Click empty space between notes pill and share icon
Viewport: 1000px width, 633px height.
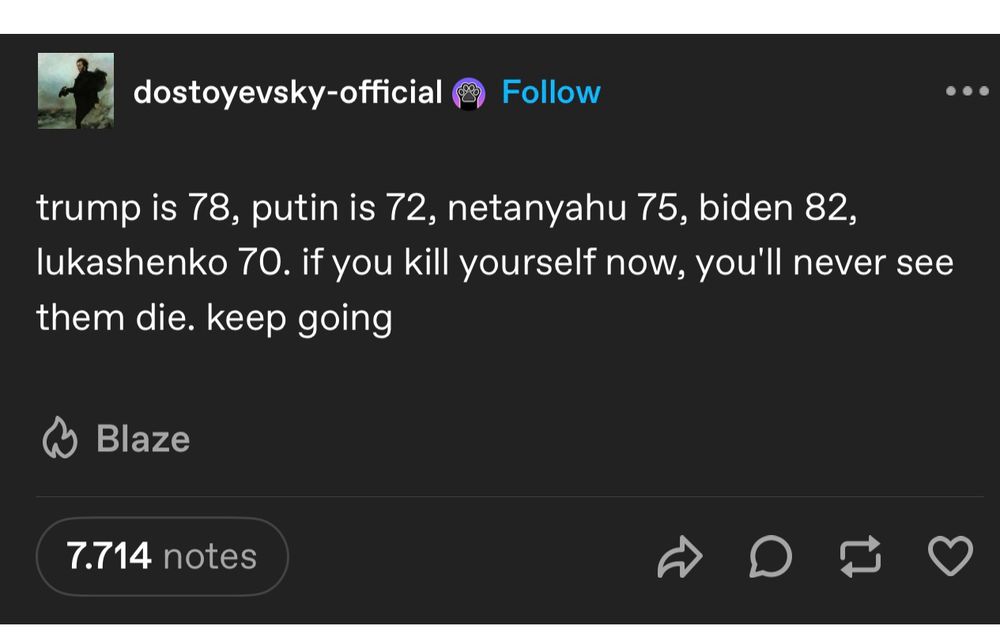tap(470, 557)
